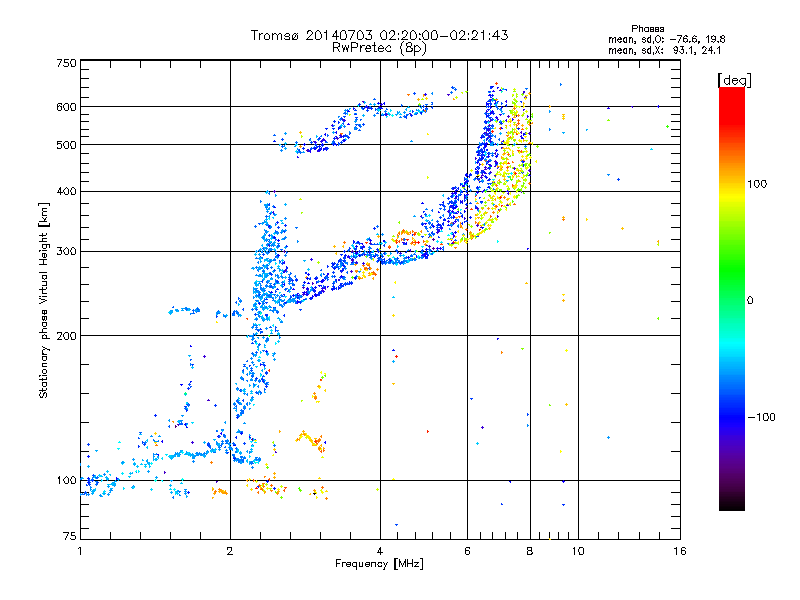Click the phase colorbar
Screen dimensions: 800x600
coord(732,298)
